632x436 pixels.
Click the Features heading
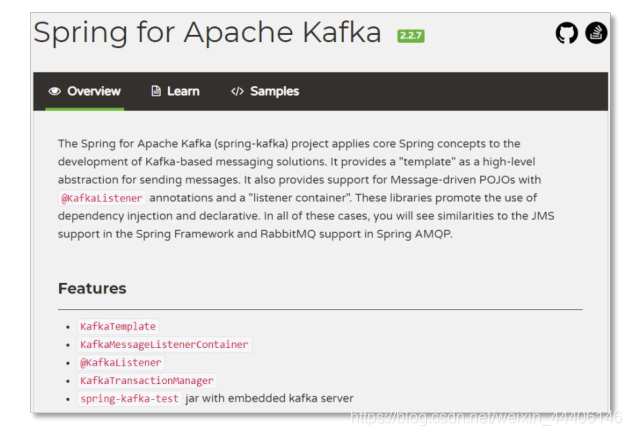[92, 289]
